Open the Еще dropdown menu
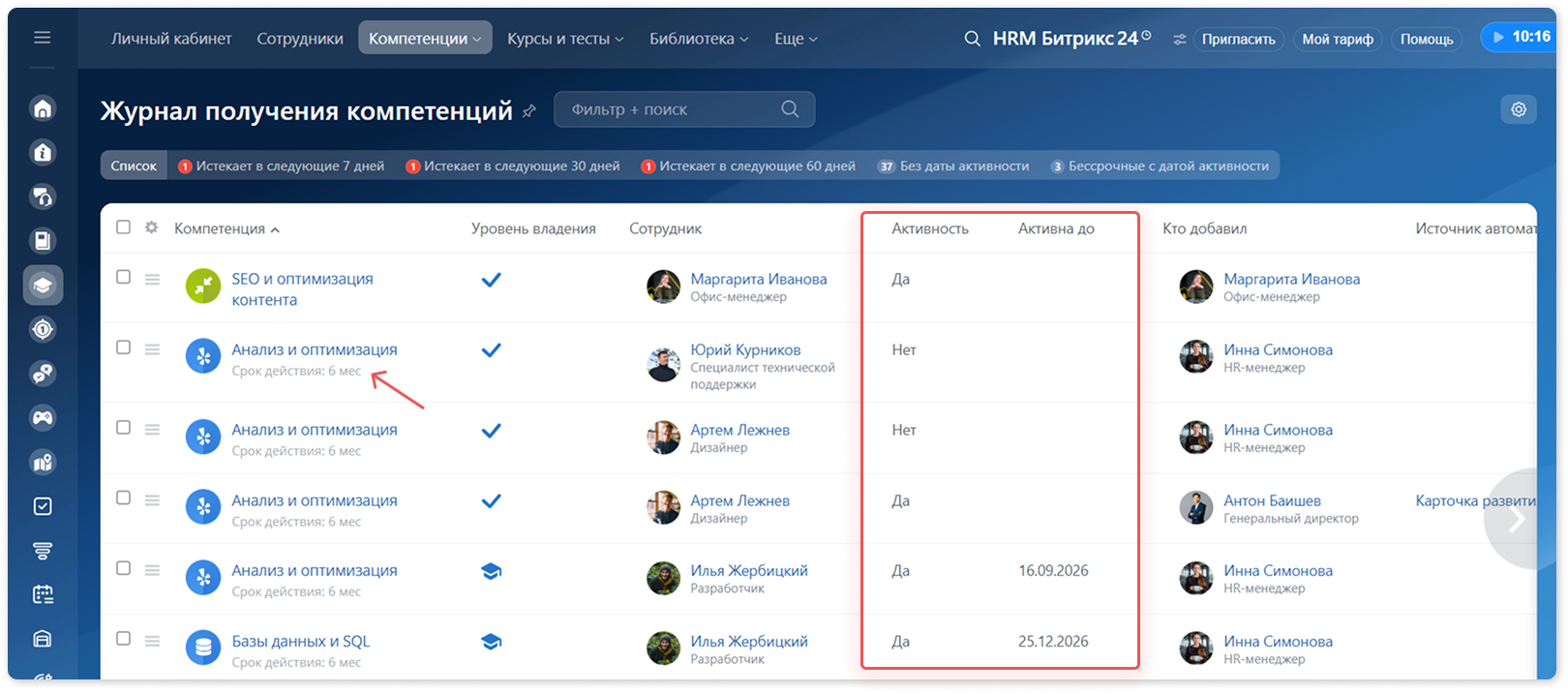Viewport: 1568px width, 693px height. click(796, 39)
